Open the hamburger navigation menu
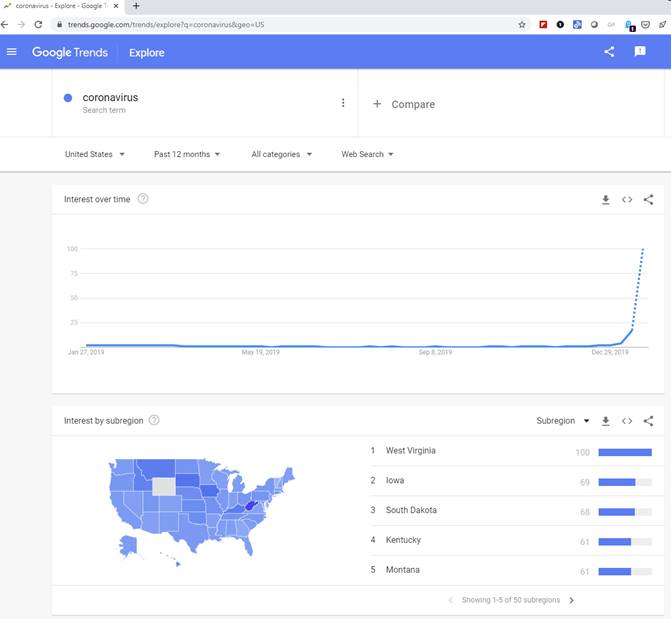The image size is (671, 619). click(x=12, y=52)
